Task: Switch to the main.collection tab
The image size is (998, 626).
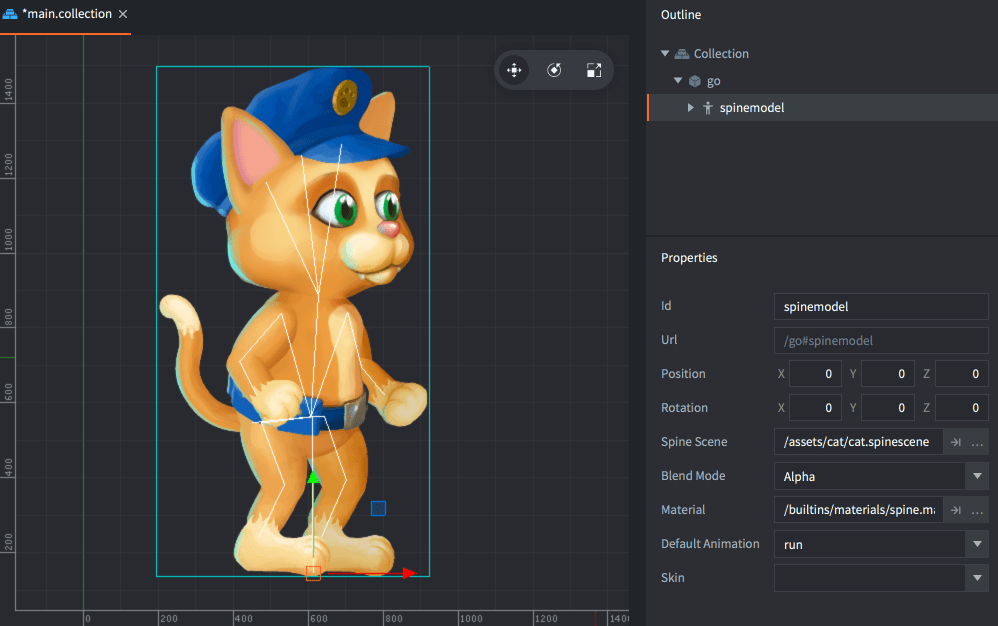Action: click(x=65, y=15)
